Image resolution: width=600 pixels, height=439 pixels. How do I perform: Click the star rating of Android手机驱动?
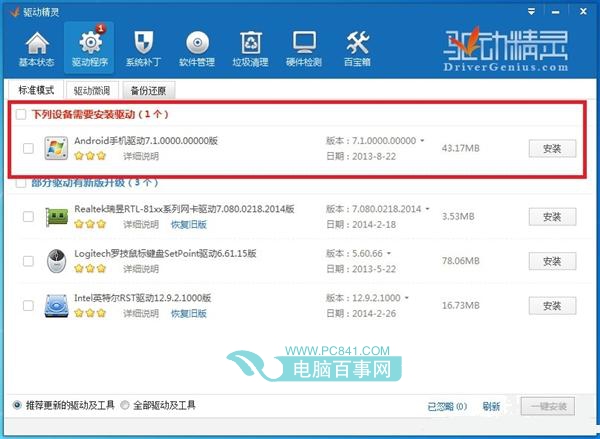tap(90, 156)
